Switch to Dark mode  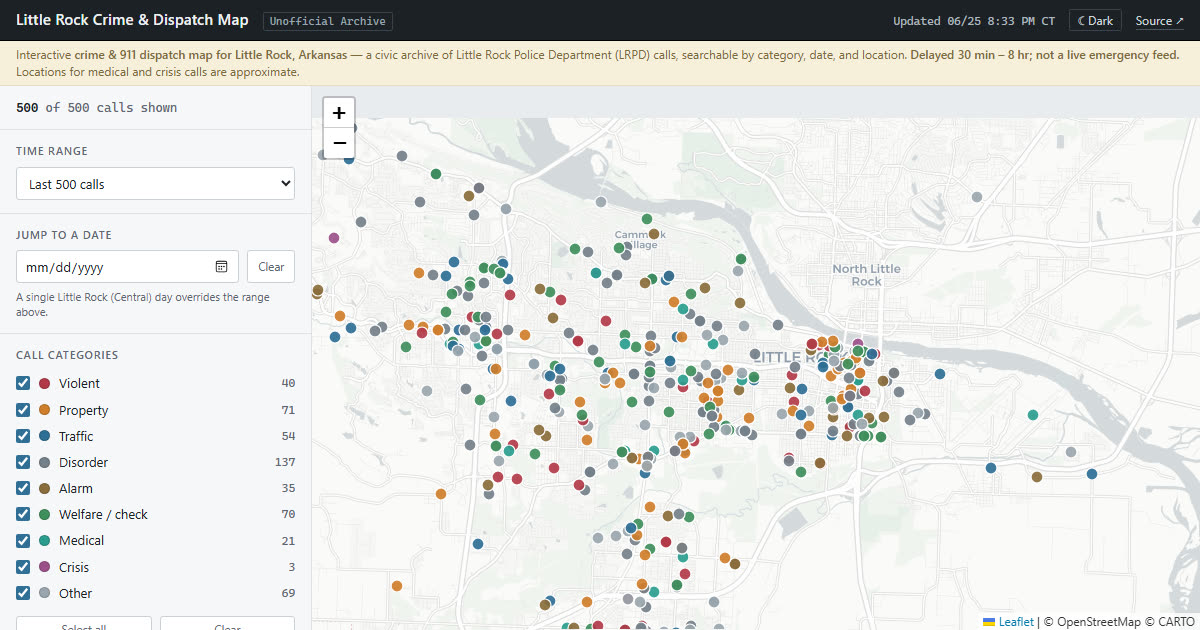[x=1095, y=21]
